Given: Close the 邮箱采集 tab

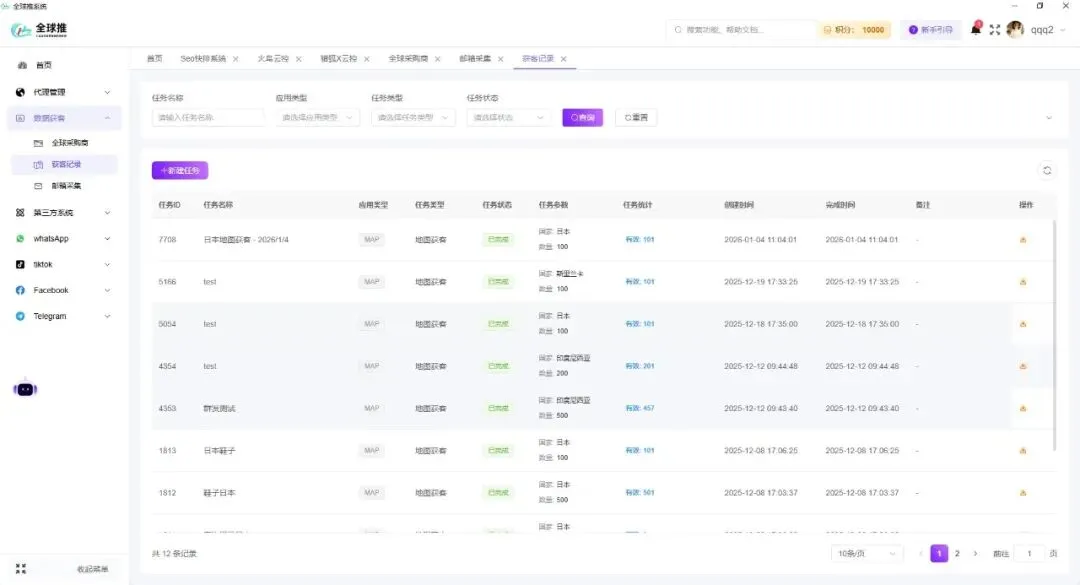Looking at the screenshot, I should 501,59.
